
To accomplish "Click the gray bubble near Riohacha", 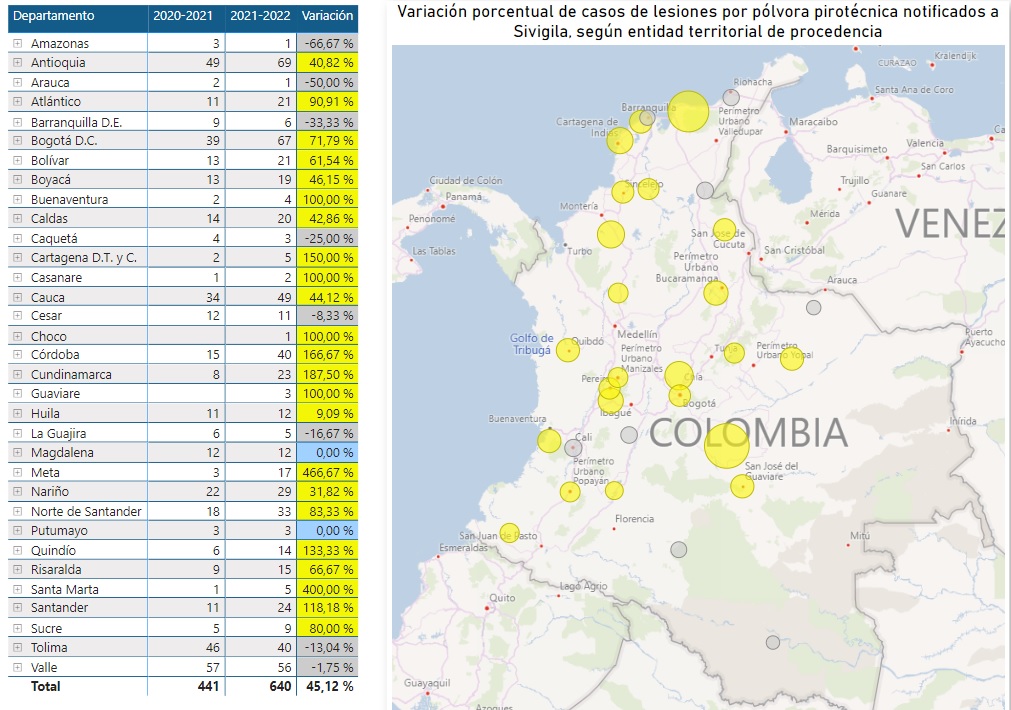I will coord(732,97).
